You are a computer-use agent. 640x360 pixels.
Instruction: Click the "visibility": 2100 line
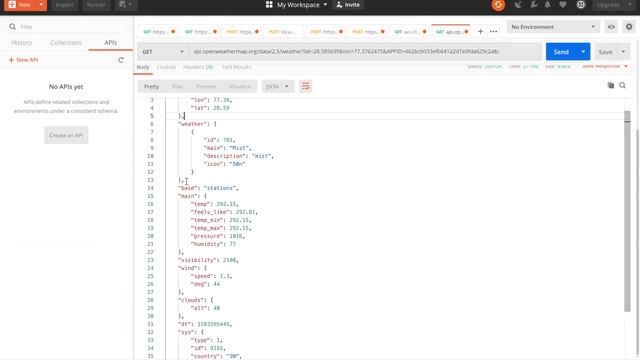click(208, 260)
